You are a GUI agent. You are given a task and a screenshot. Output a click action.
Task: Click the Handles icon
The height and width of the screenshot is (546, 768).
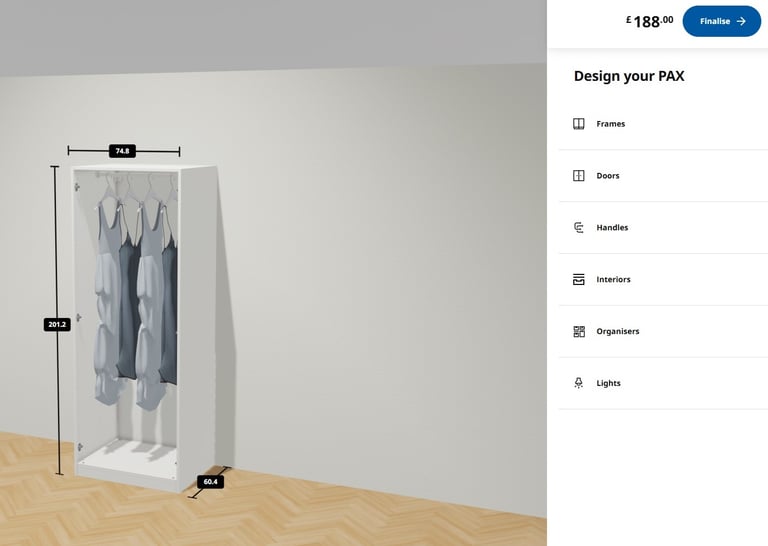point(578,228)
